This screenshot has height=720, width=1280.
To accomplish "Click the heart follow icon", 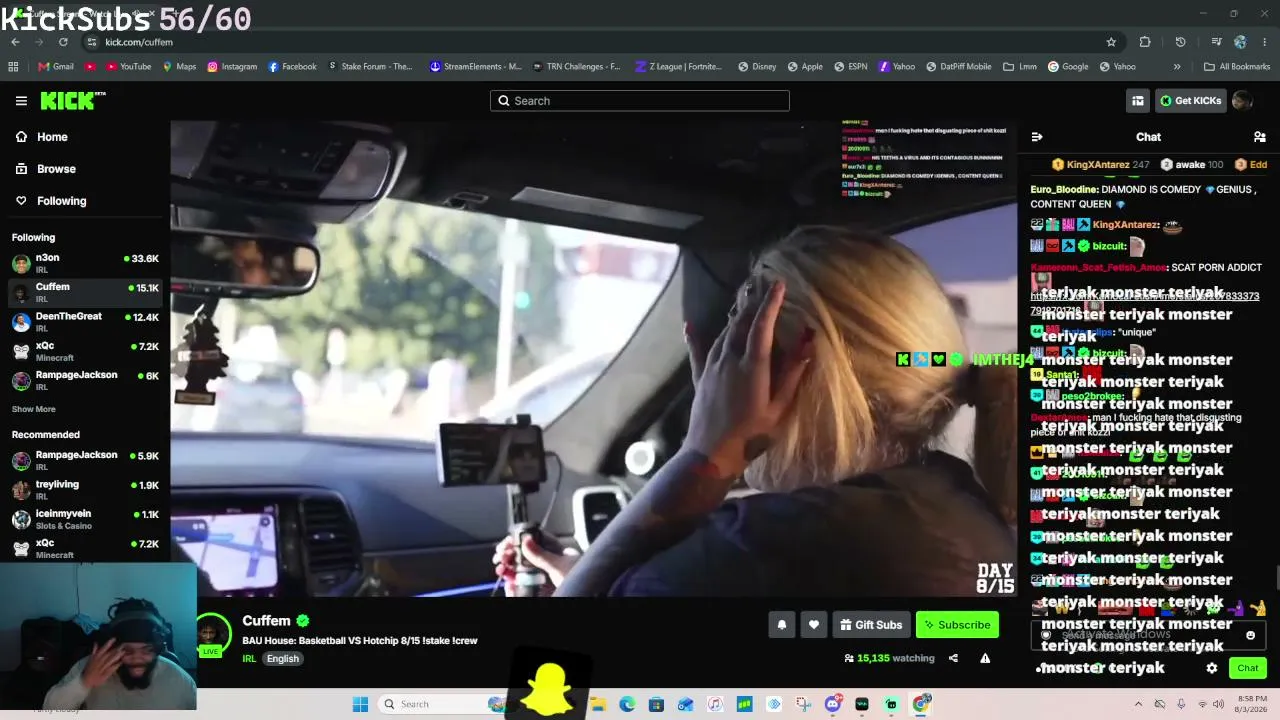I will pyautogui.click(x=814, y=625).
